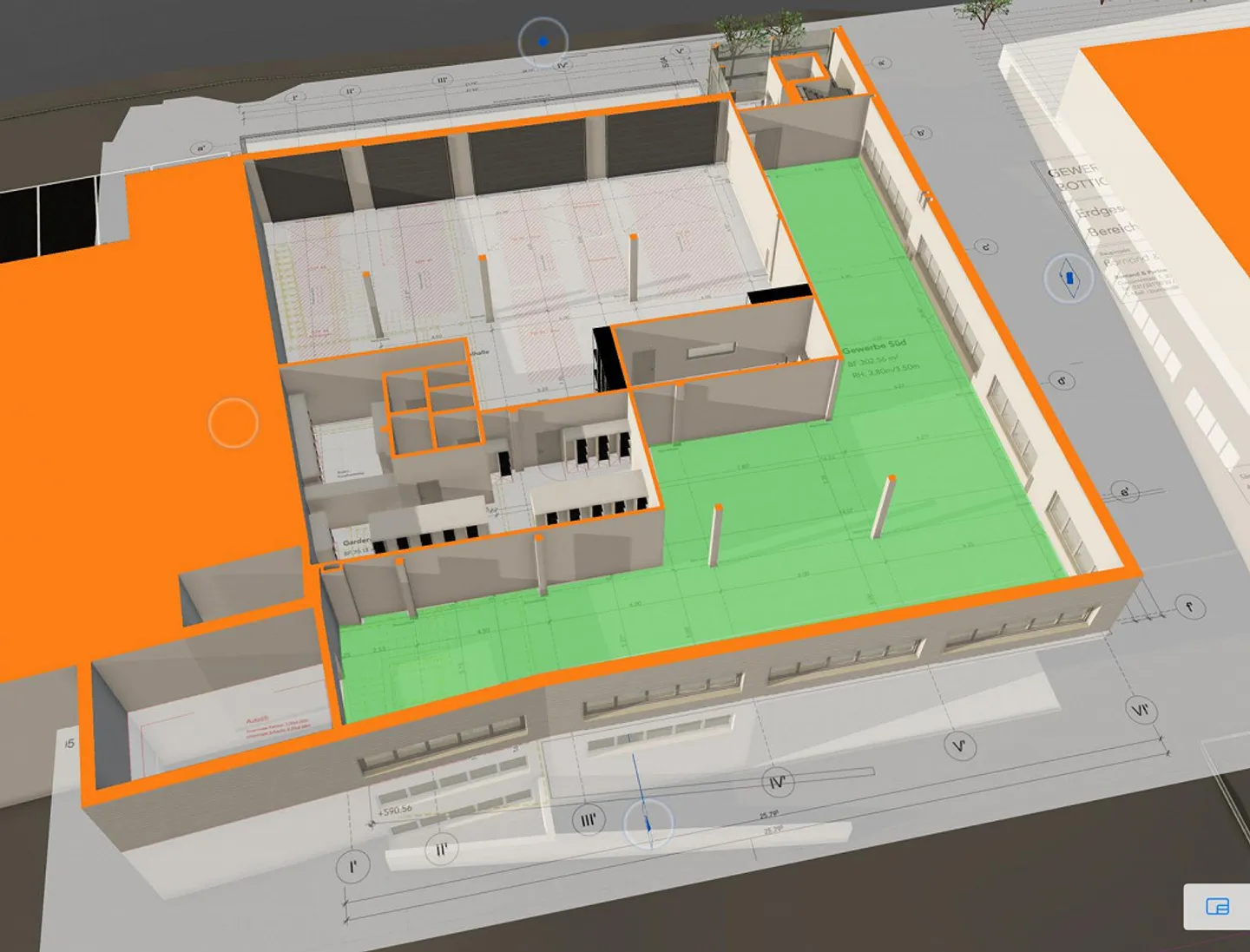Click the floor plan view button
Image resolution: width=1250 pixels, height=952 pixels.
tap(1217, 907)
